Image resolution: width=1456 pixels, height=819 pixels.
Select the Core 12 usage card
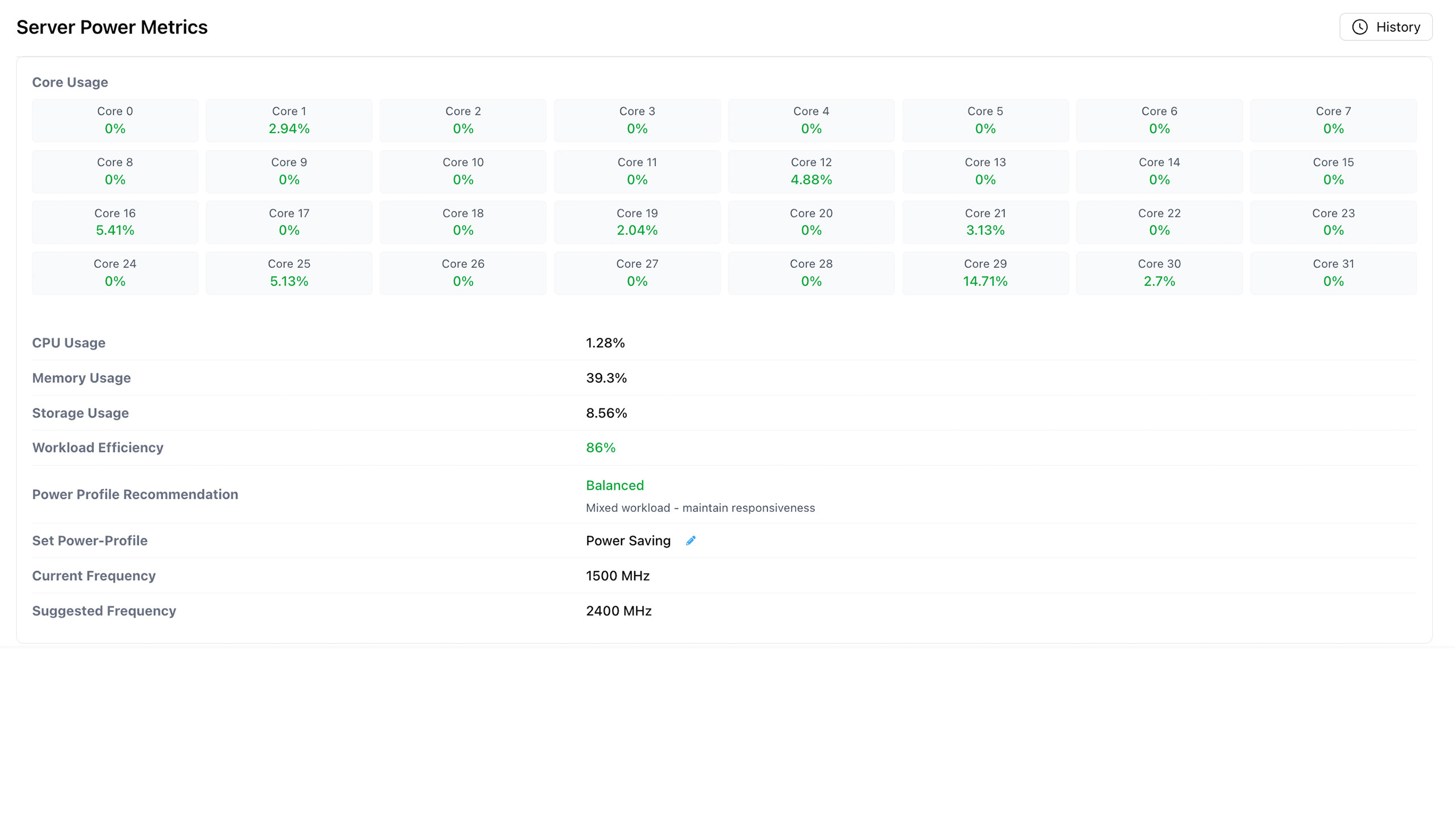click(811, 171)
